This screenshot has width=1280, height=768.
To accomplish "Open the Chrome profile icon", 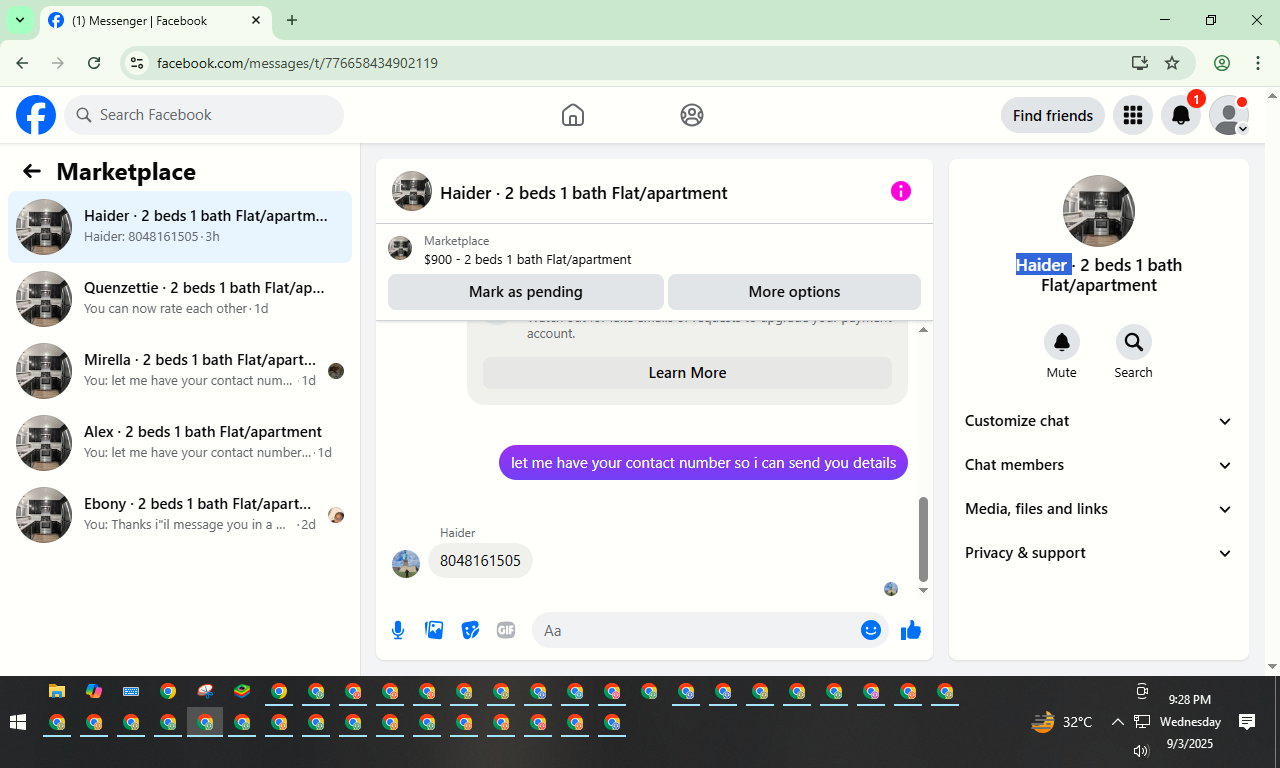I will [x=1222, y=63].
